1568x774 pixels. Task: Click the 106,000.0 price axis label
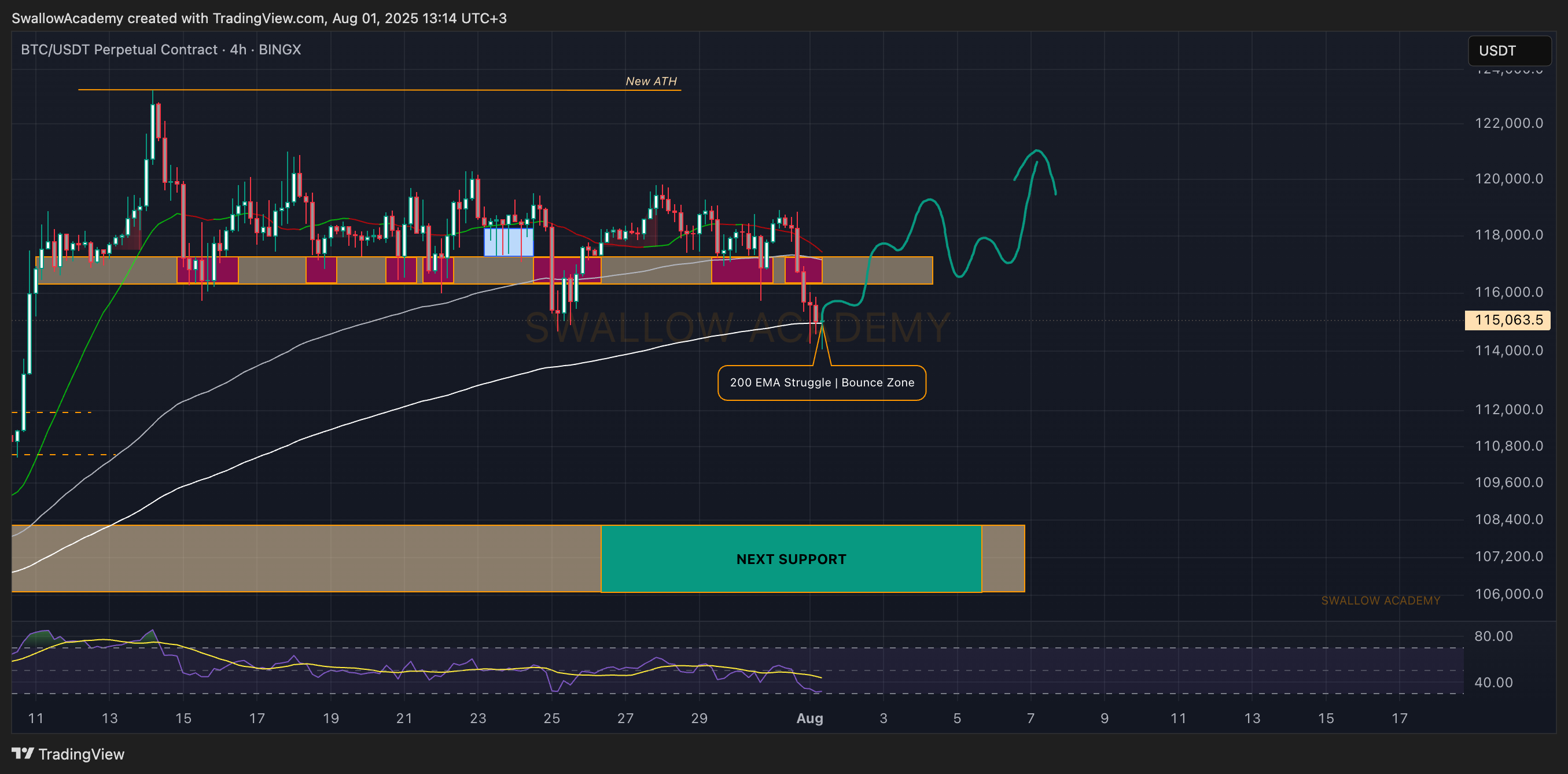tap(1508, 594)
